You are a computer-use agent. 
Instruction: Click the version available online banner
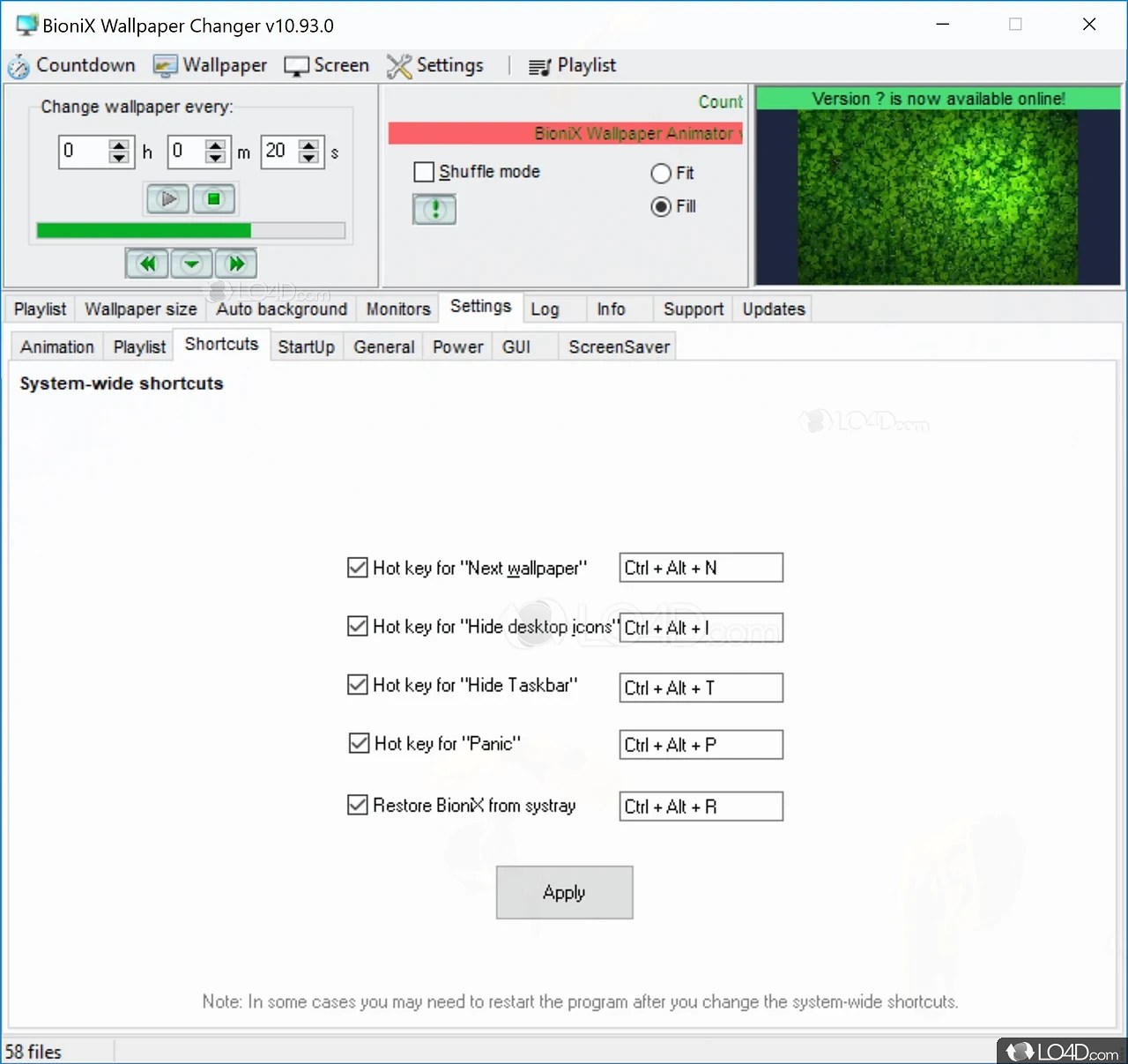939,99
